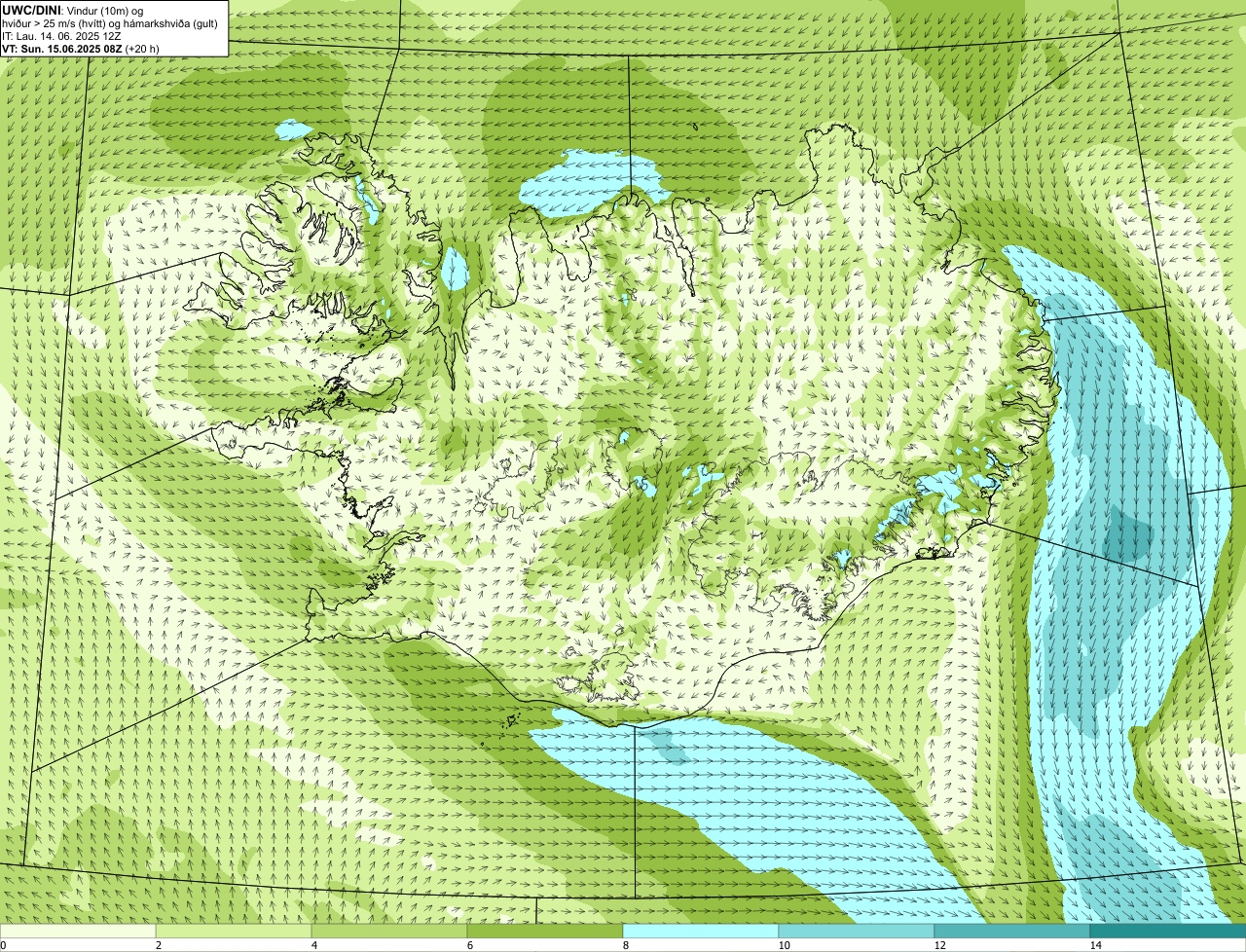
Task: Click the legend scale label "12"
Action: pos(939,945)
